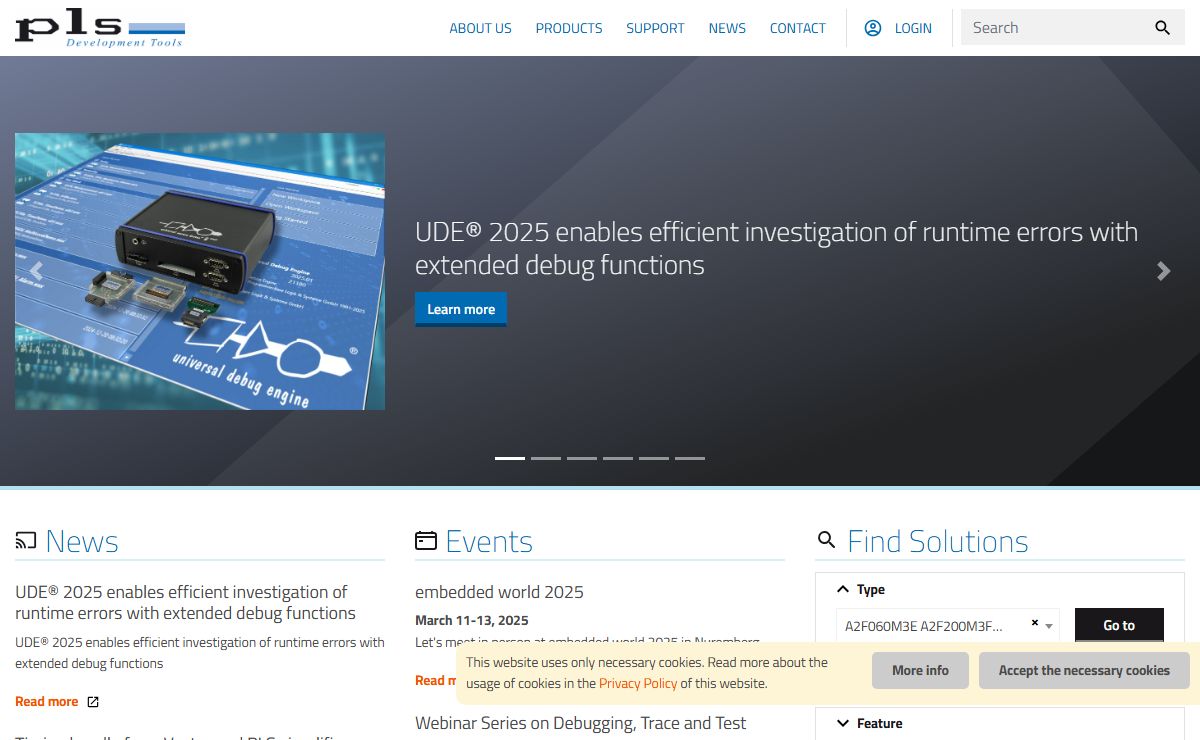
Task: Accept the necessary cookies
Action: pos(1084,670)
